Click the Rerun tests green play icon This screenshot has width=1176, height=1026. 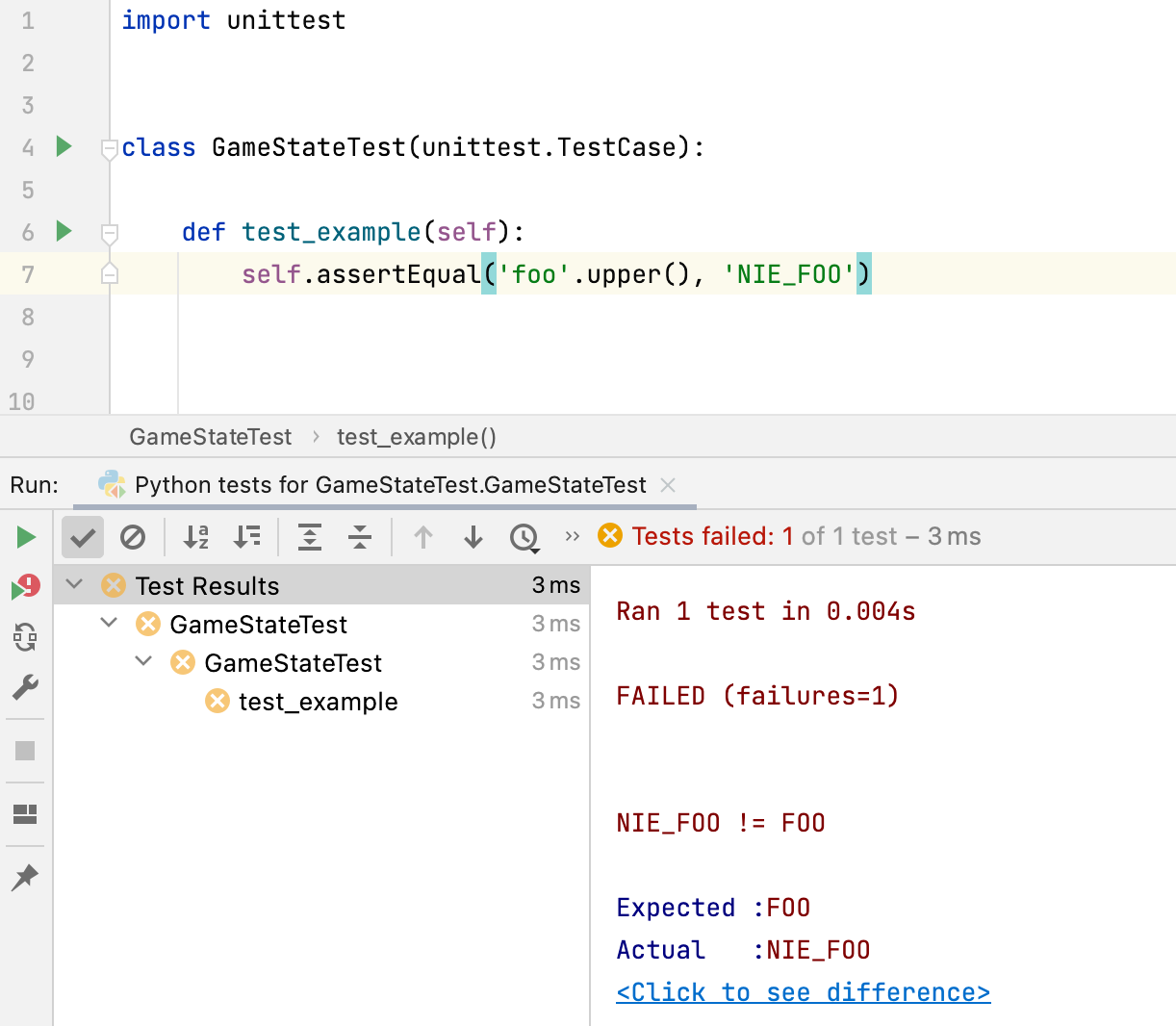[26, 537]
